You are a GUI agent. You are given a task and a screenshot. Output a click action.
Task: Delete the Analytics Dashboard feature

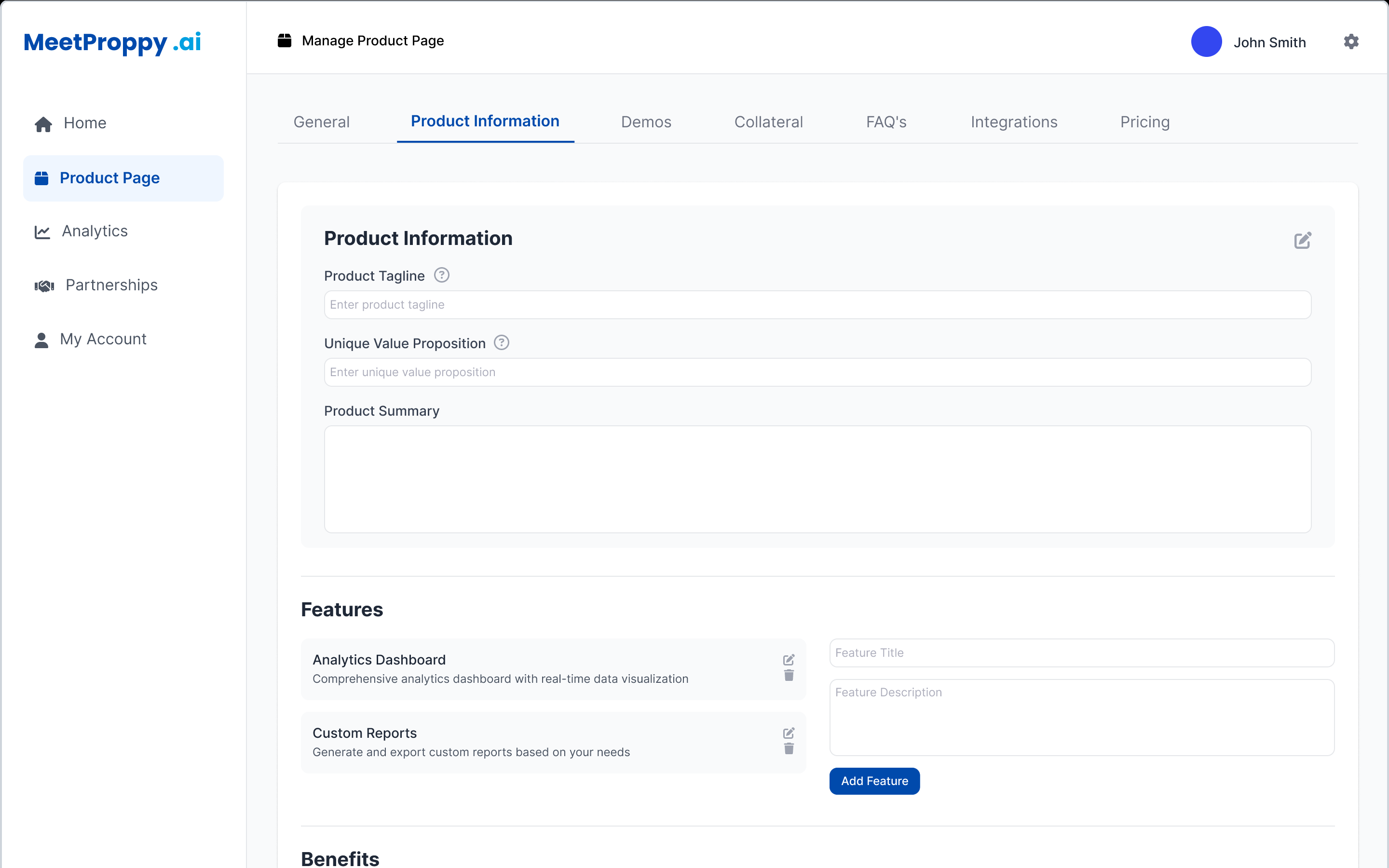789,675
